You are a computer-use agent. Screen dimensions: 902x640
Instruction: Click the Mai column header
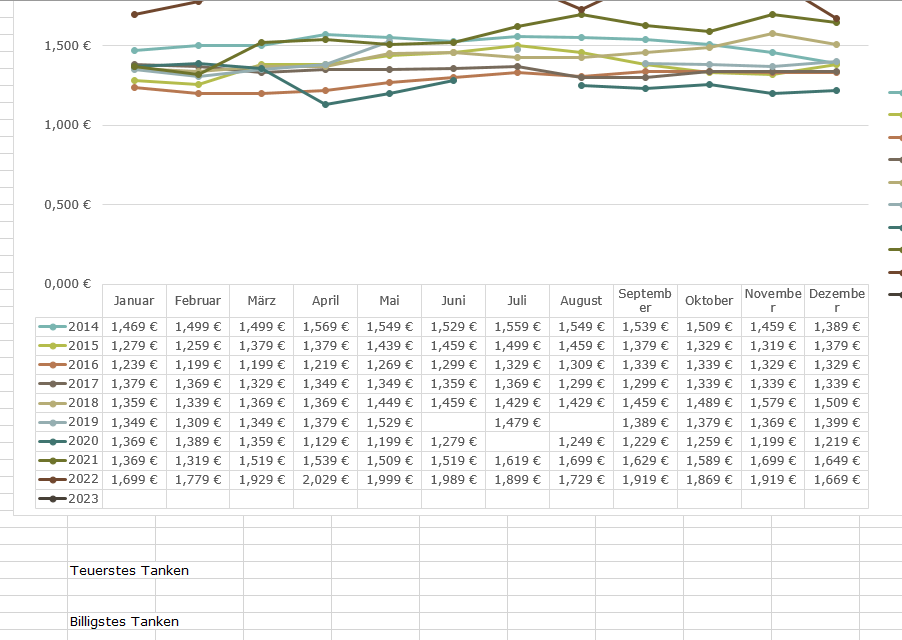pyautogui.click(x=389, y=301)
